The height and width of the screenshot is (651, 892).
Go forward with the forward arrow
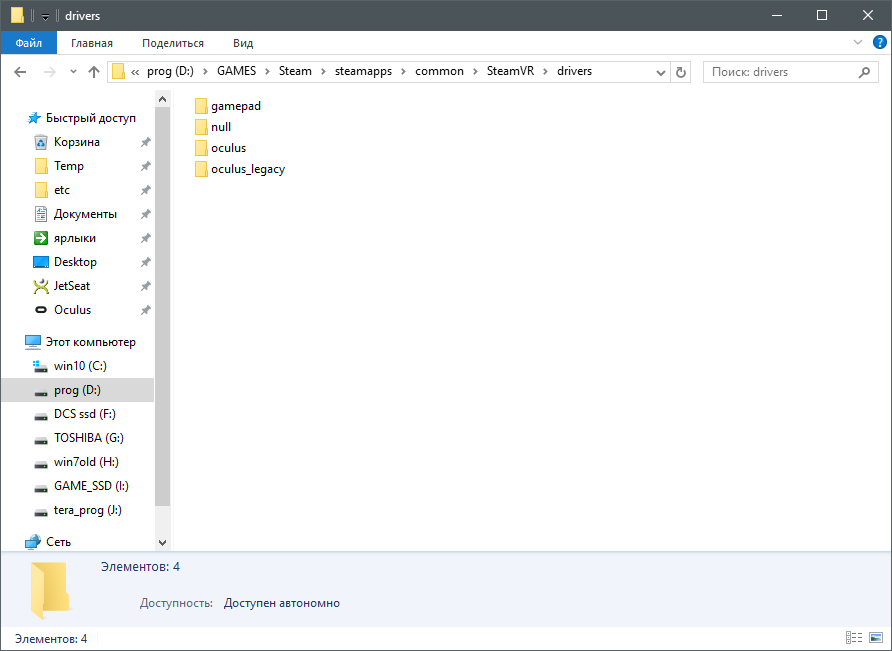(50, 72)
